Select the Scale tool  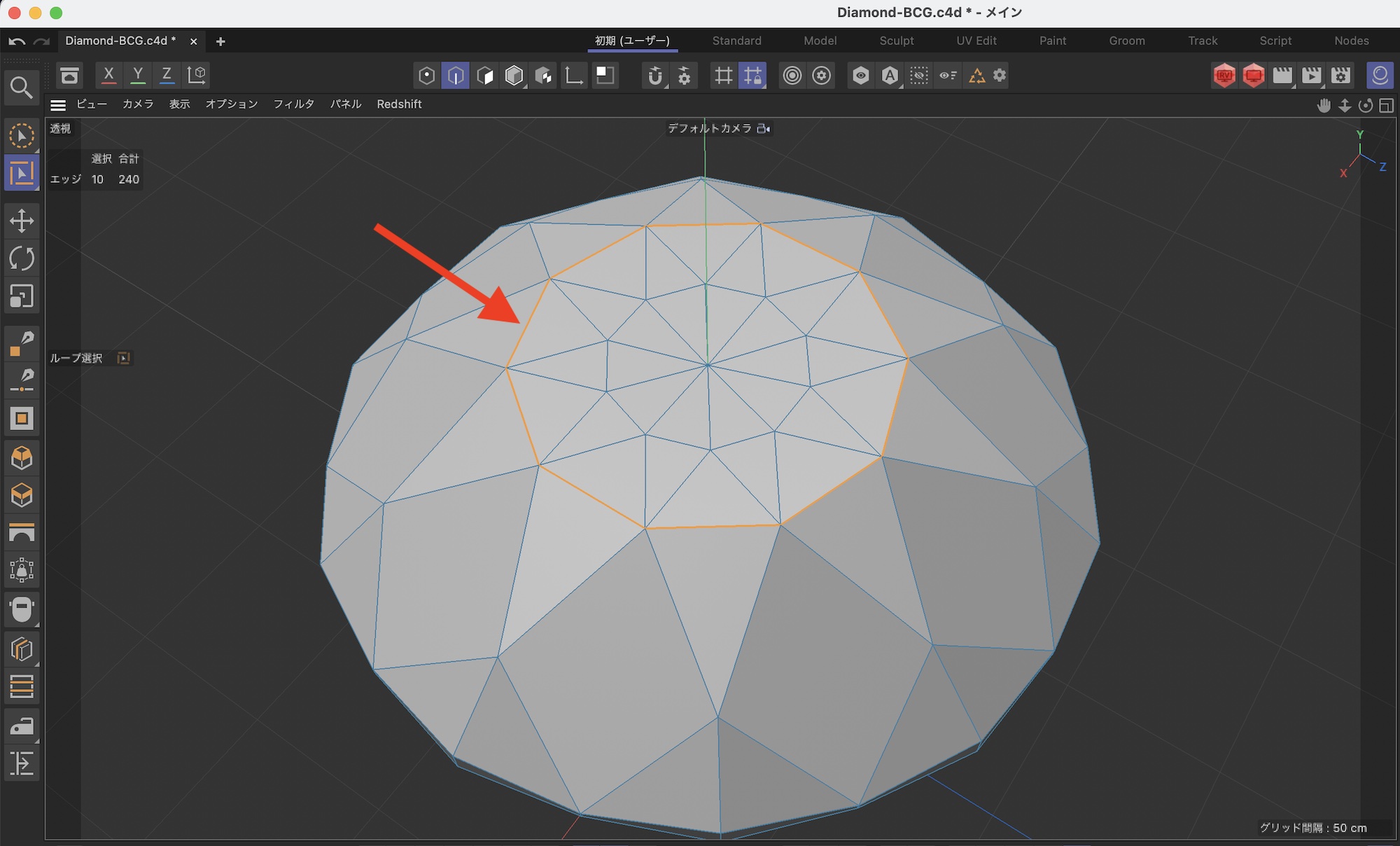(22, 296)
